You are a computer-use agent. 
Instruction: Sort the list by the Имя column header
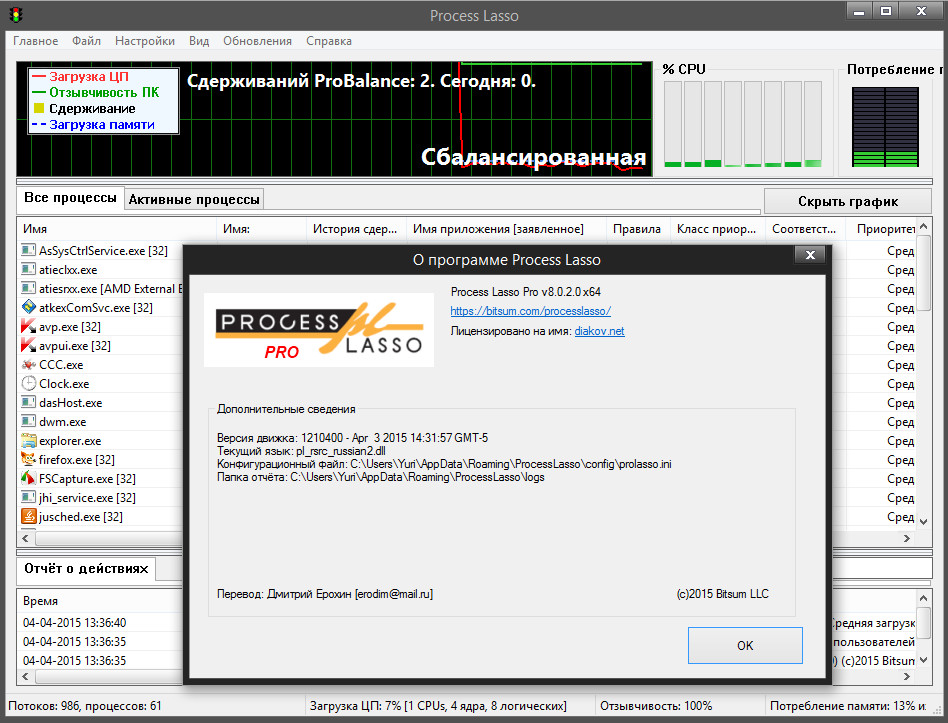point(116,229)
